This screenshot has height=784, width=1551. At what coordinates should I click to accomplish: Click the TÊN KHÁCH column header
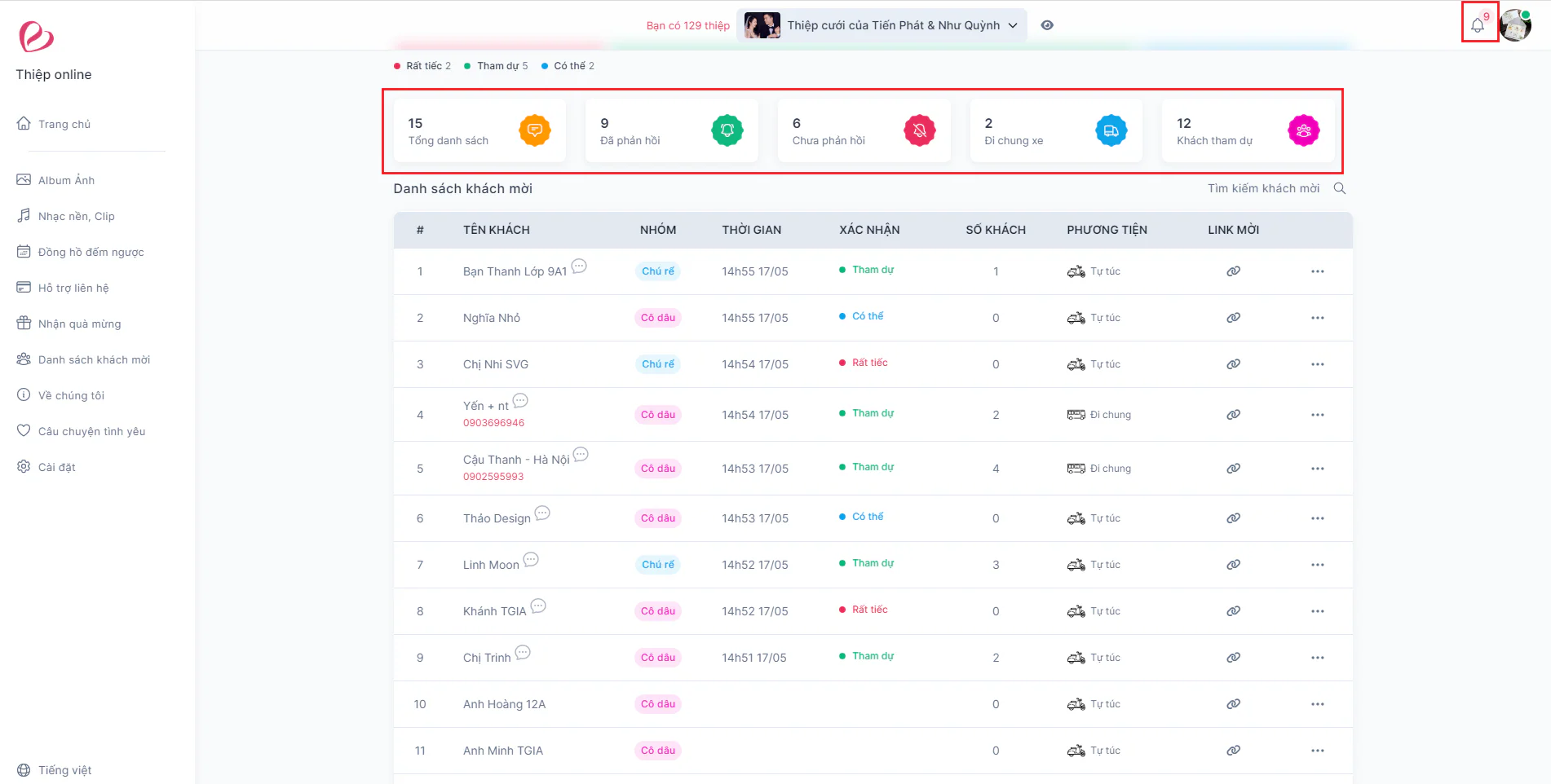[497, 230]
